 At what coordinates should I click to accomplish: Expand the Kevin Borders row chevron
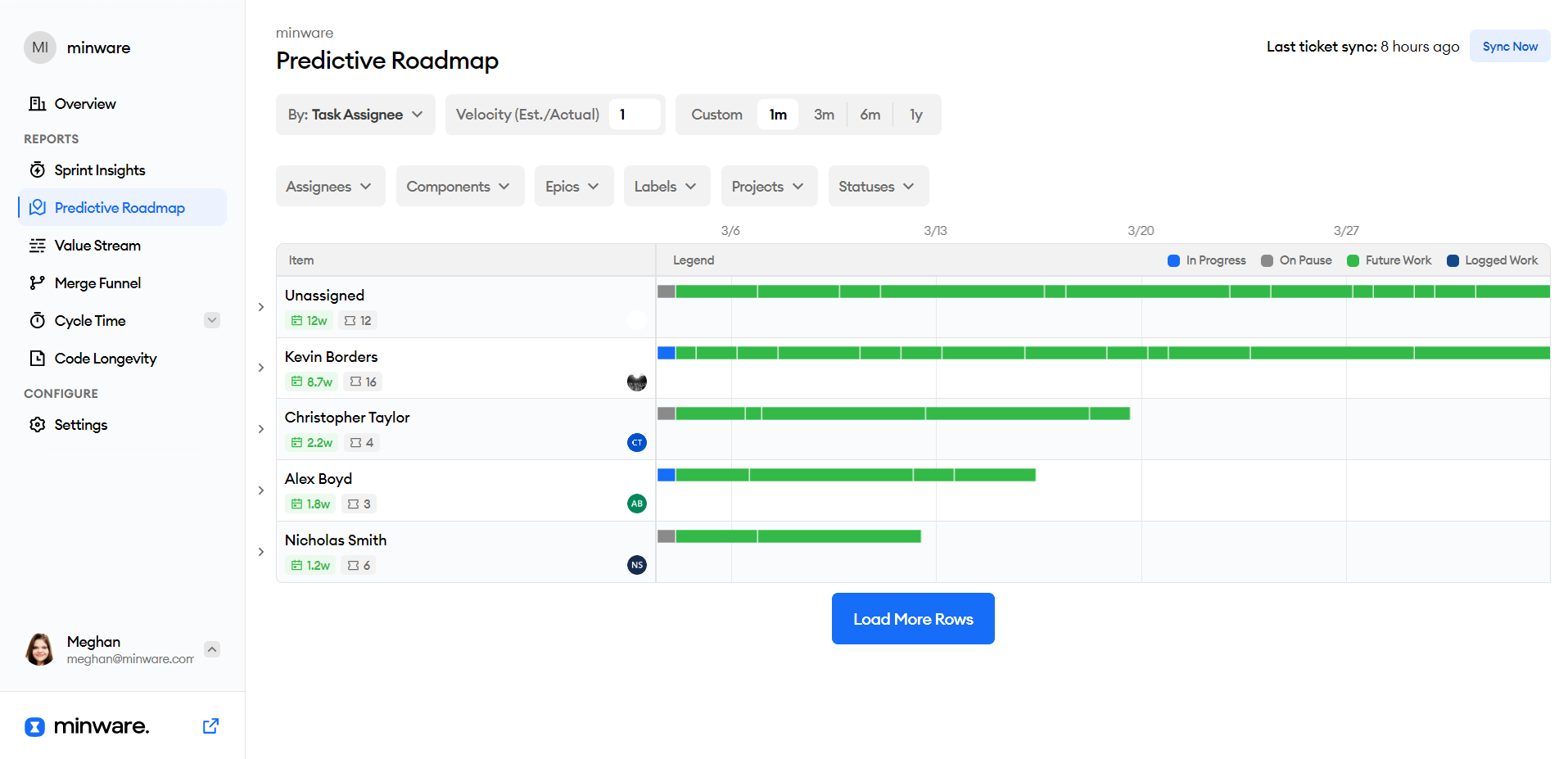[260, 368]
